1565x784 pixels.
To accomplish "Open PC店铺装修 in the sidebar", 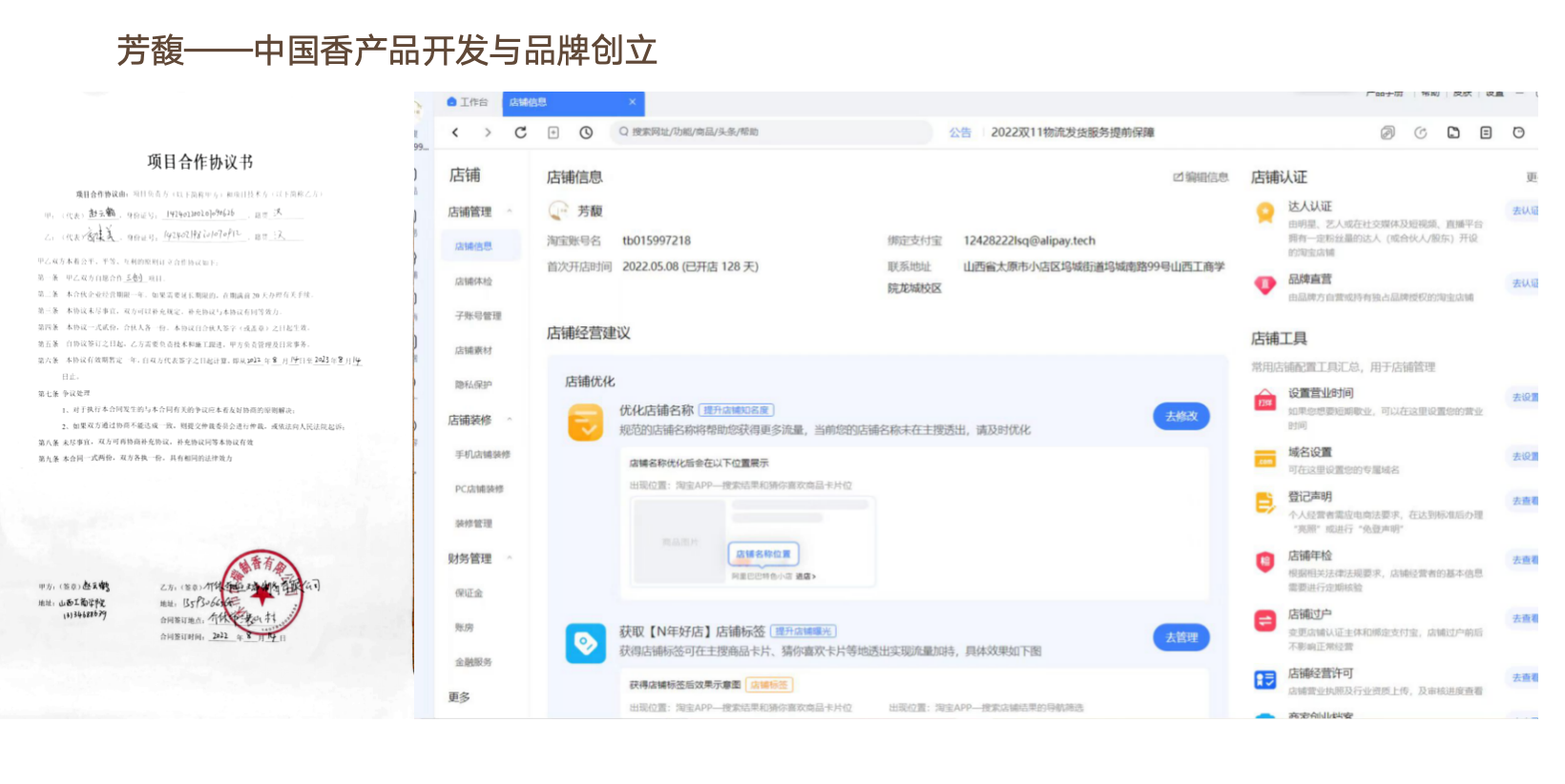I will (x=479, y=488).
